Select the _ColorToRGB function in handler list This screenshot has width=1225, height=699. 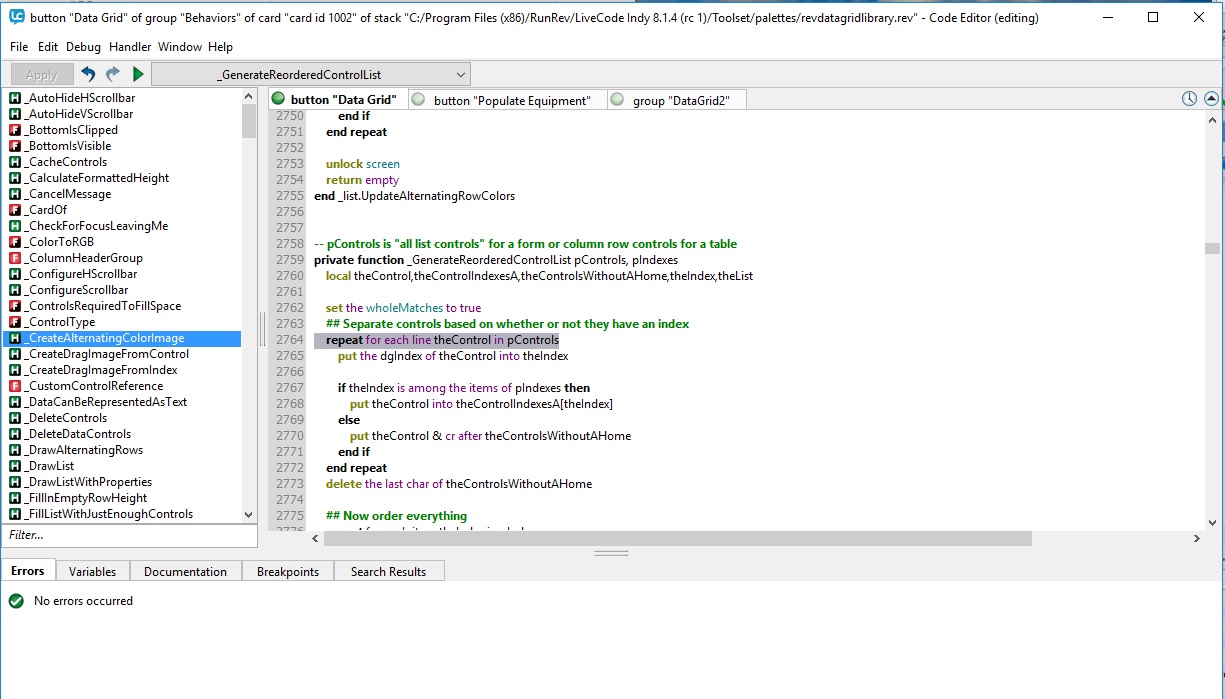coord(61,242)
